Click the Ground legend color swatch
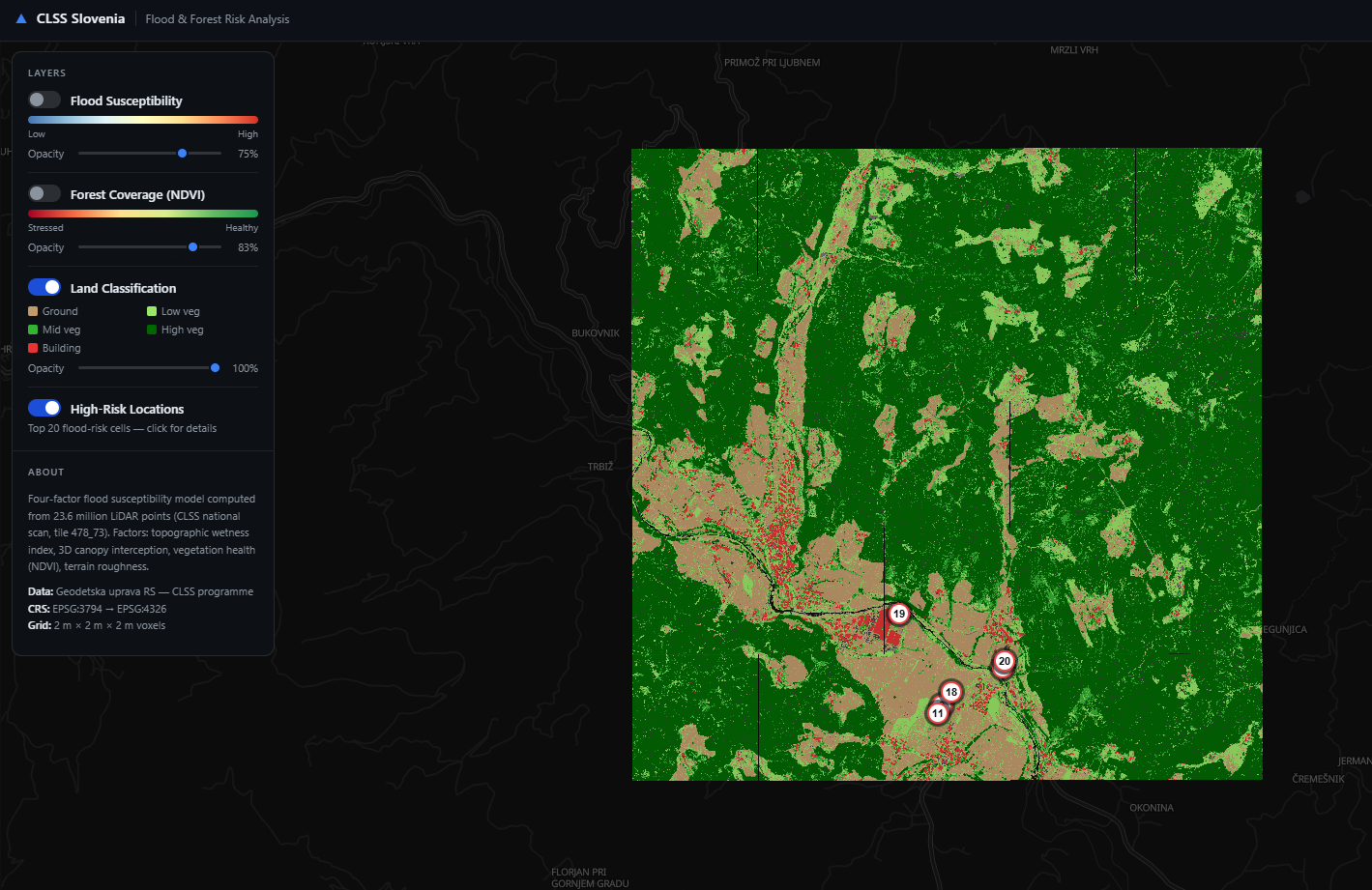The image size is (1372, 890). pyautogui.click(x=33, y=311)
